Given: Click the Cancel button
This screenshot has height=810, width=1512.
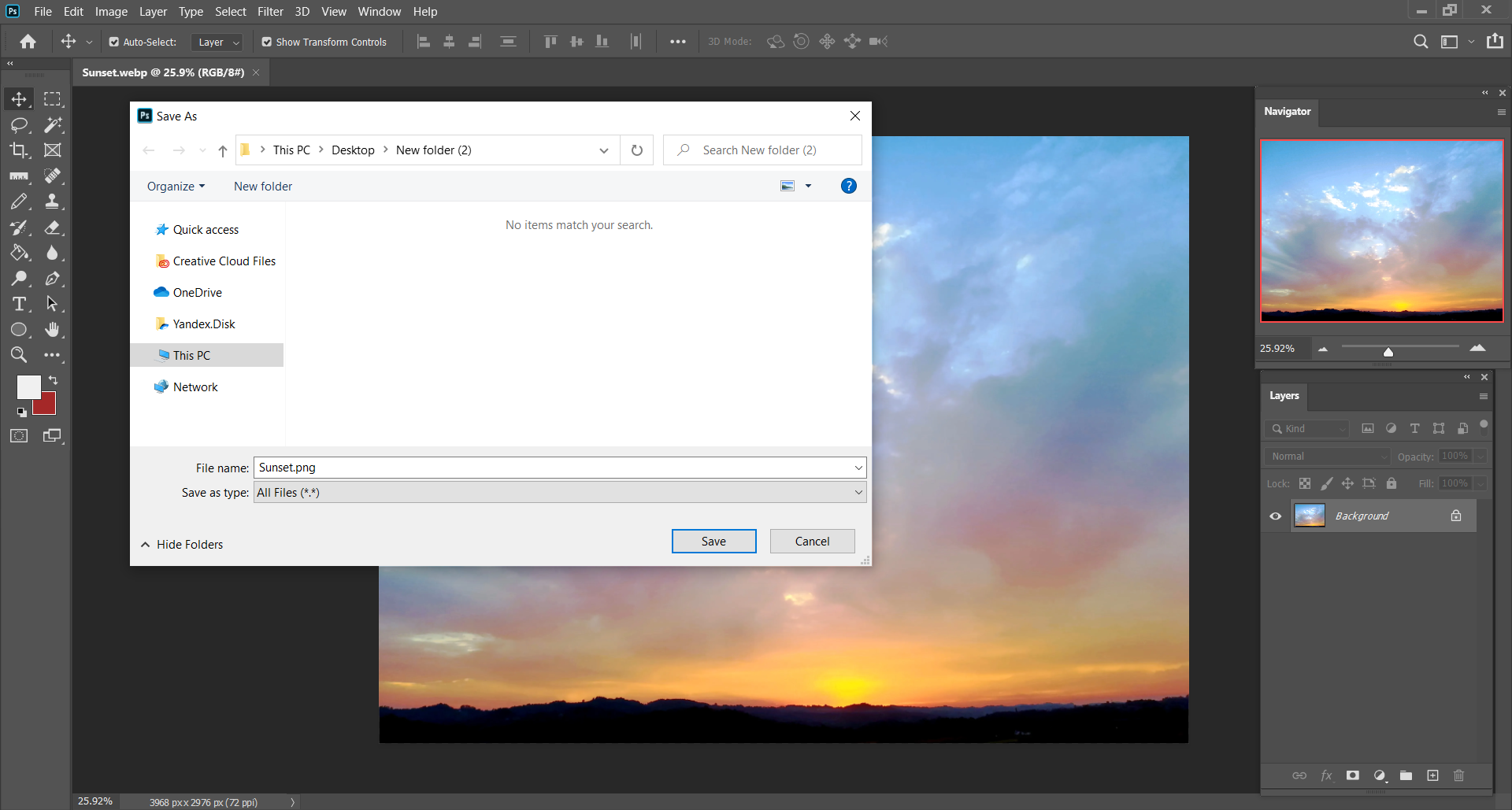Looking at the screenshot, I should tap(812, 542).
